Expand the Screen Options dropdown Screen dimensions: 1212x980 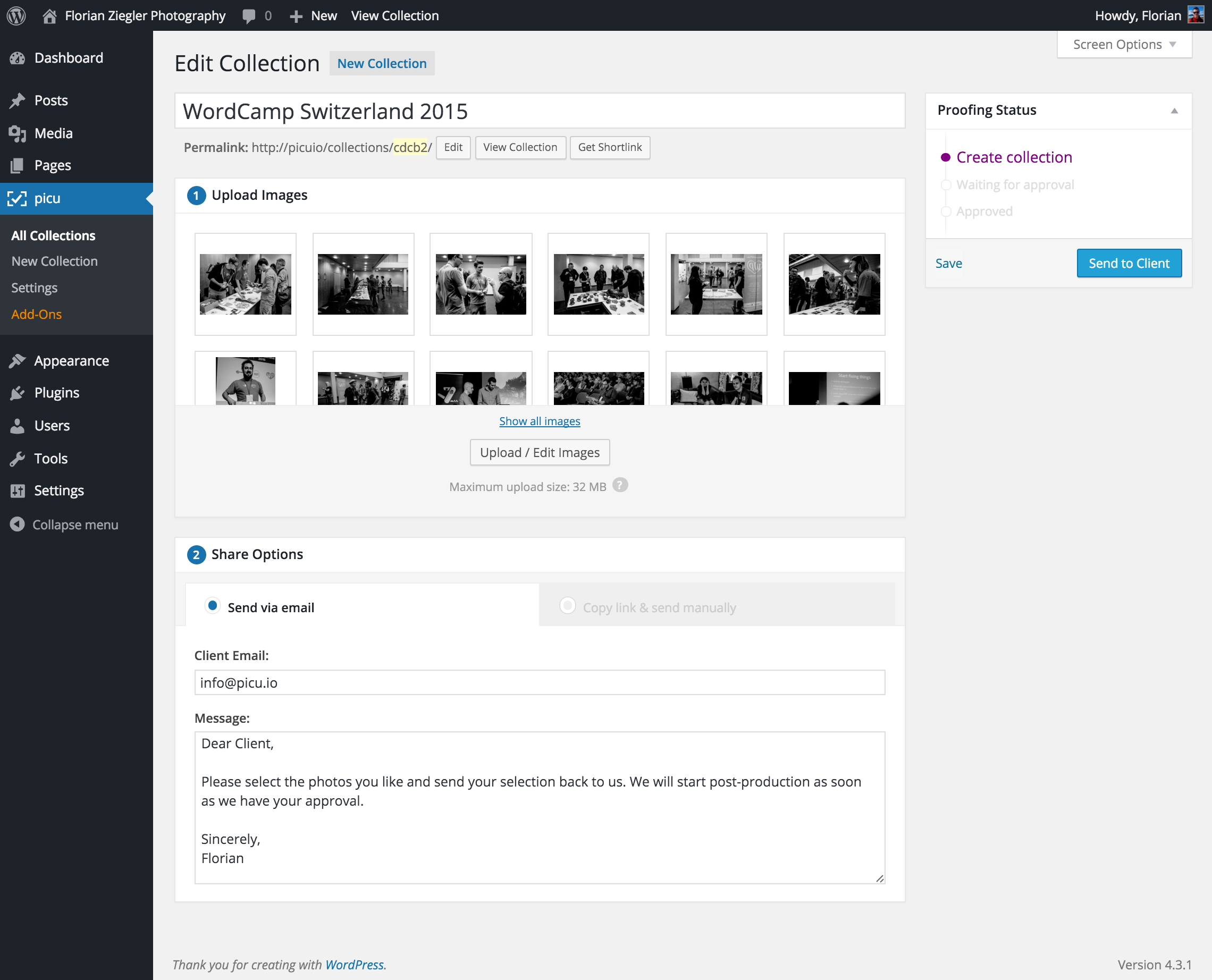(x=1124, y=44)
